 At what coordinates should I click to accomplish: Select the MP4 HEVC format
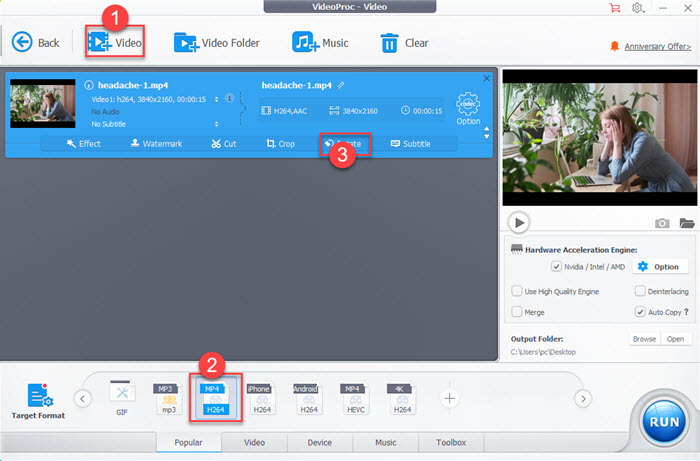355,398
